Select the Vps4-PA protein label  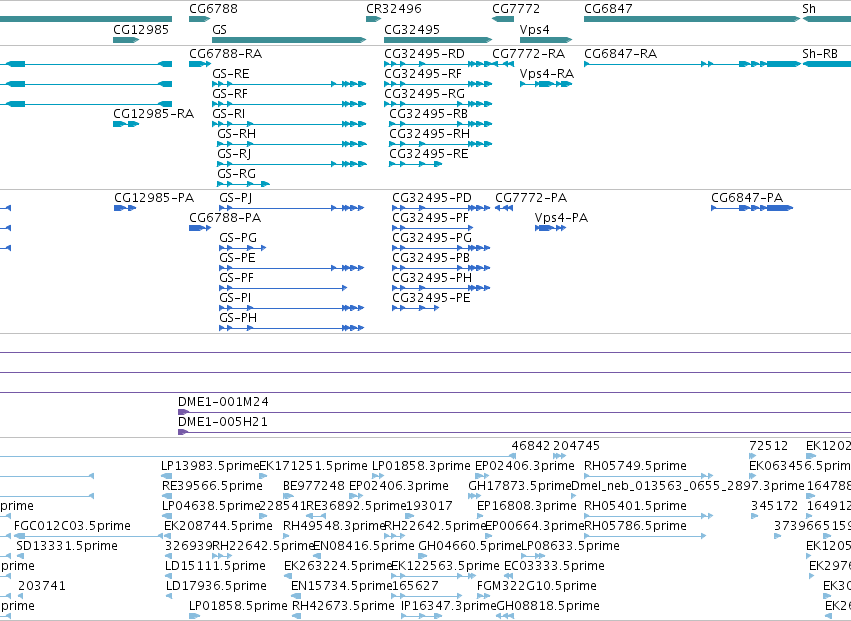pos(561,218)
